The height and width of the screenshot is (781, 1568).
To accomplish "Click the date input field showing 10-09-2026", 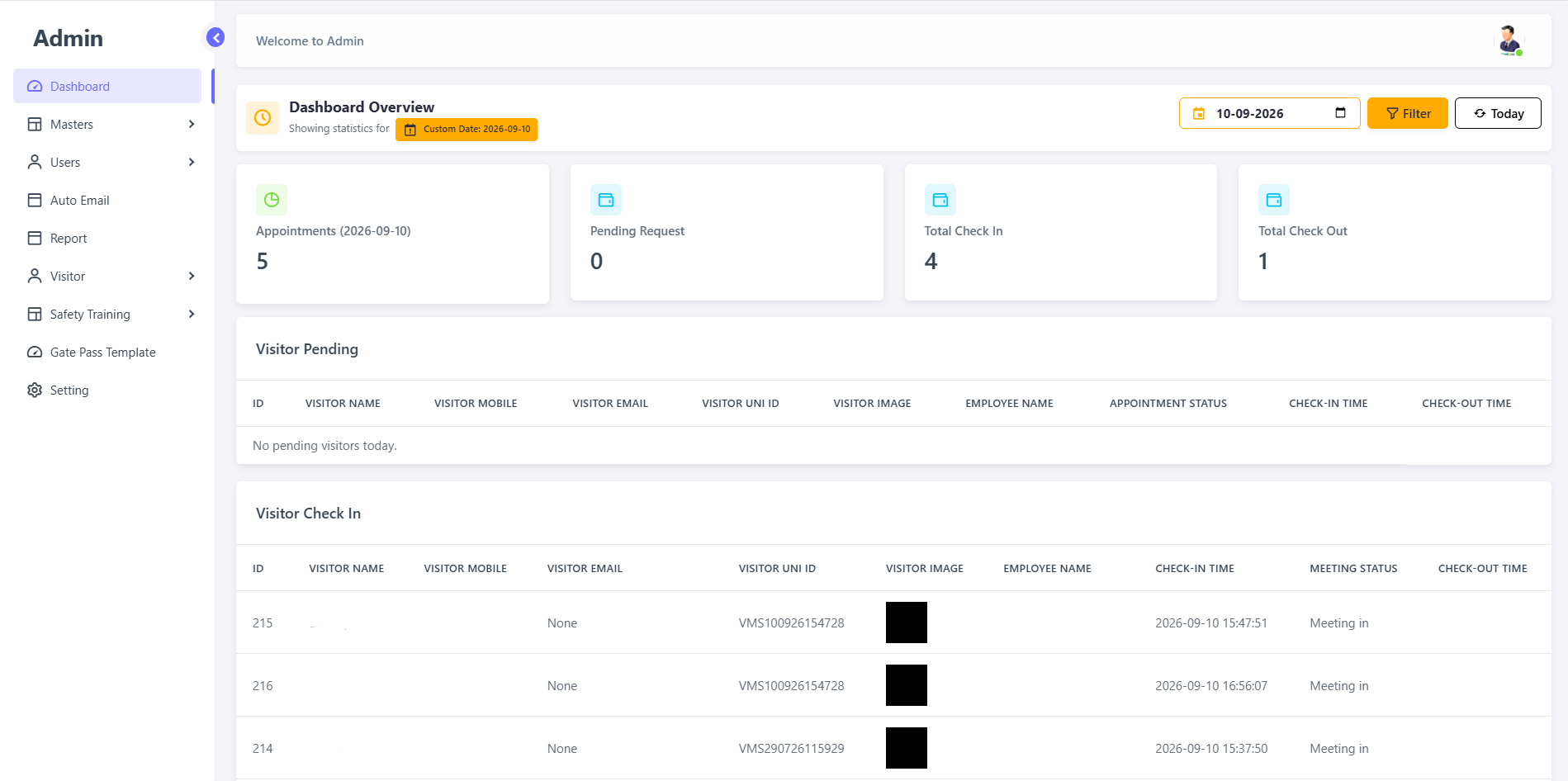I will [x=1269, y=113].
